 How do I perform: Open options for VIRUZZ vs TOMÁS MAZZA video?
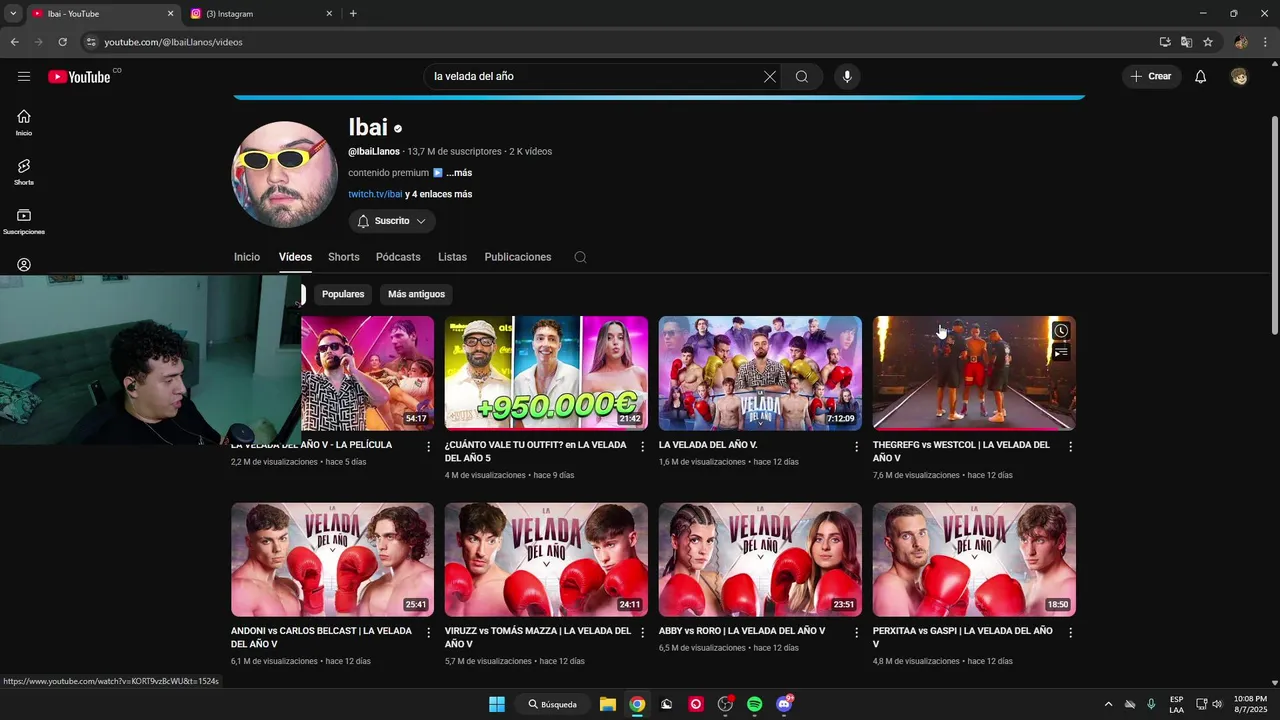click(x=643, y=632)
